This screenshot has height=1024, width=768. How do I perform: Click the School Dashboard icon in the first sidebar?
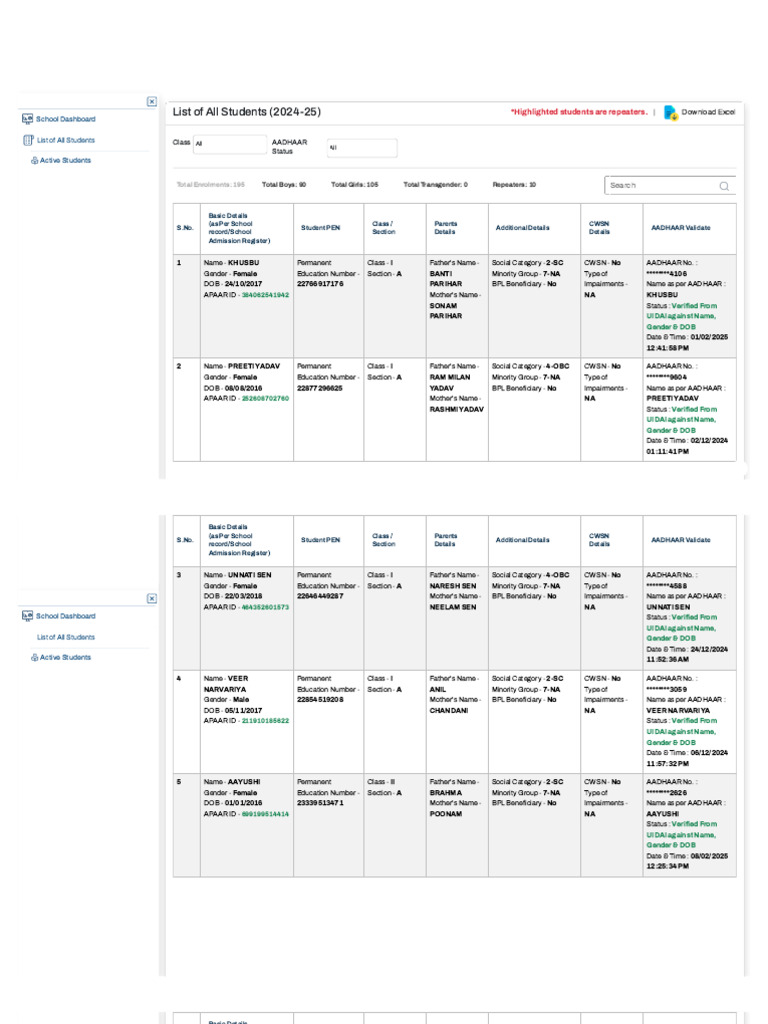pos(27,119)
